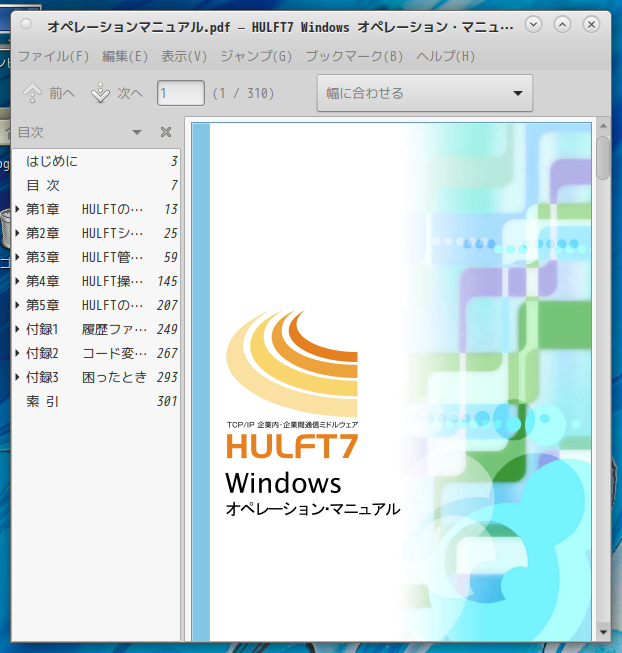Click the document vertical scrollbar thumb
The width and height of the screenshot is (622, 653).
coord(603,158)
